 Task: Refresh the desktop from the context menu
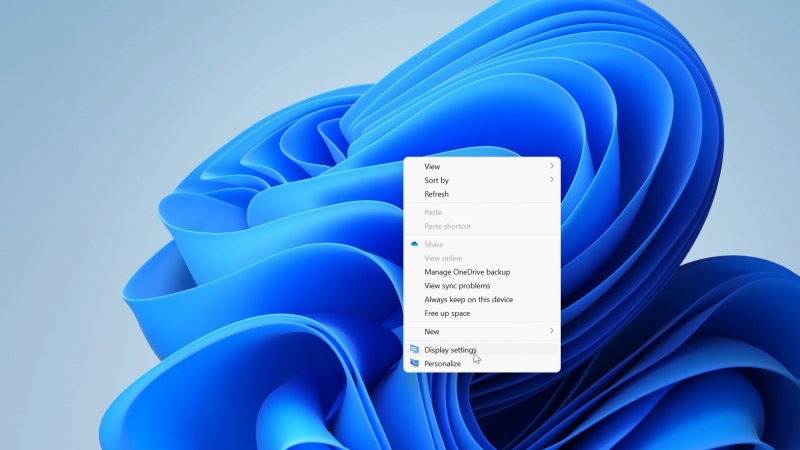tap(482, 194)
